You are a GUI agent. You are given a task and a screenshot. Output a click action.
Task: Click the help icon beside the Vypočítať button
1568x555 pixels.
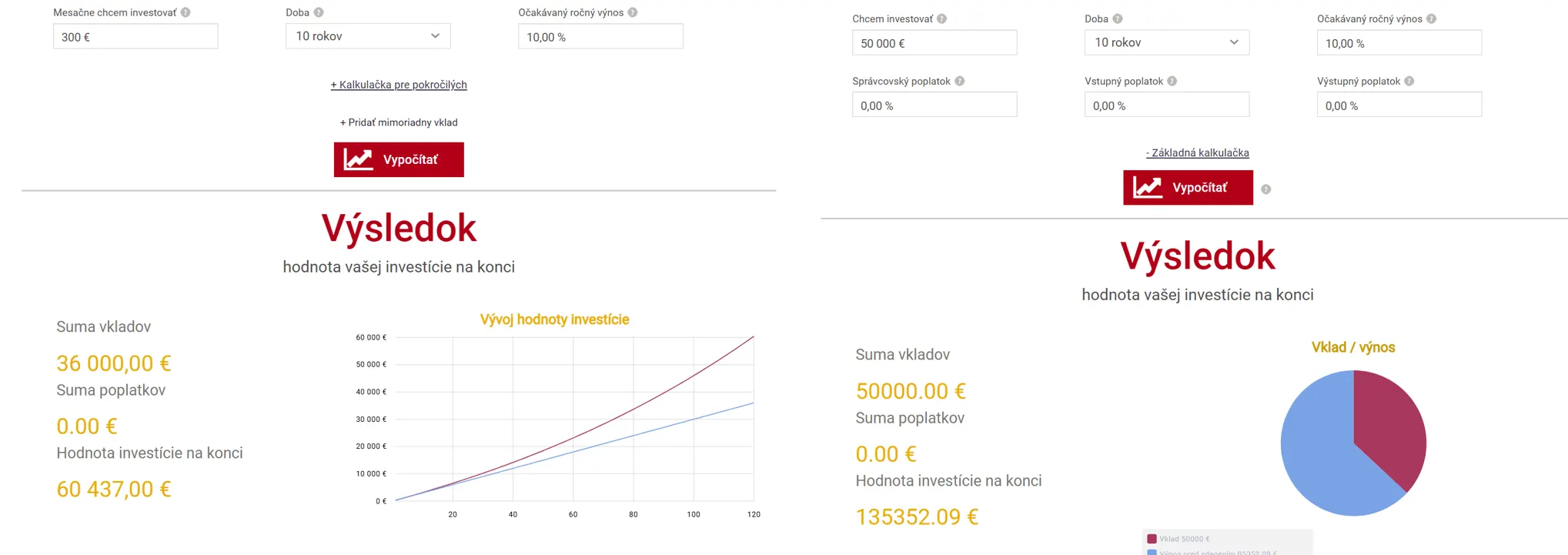(x=1266, y=189)
